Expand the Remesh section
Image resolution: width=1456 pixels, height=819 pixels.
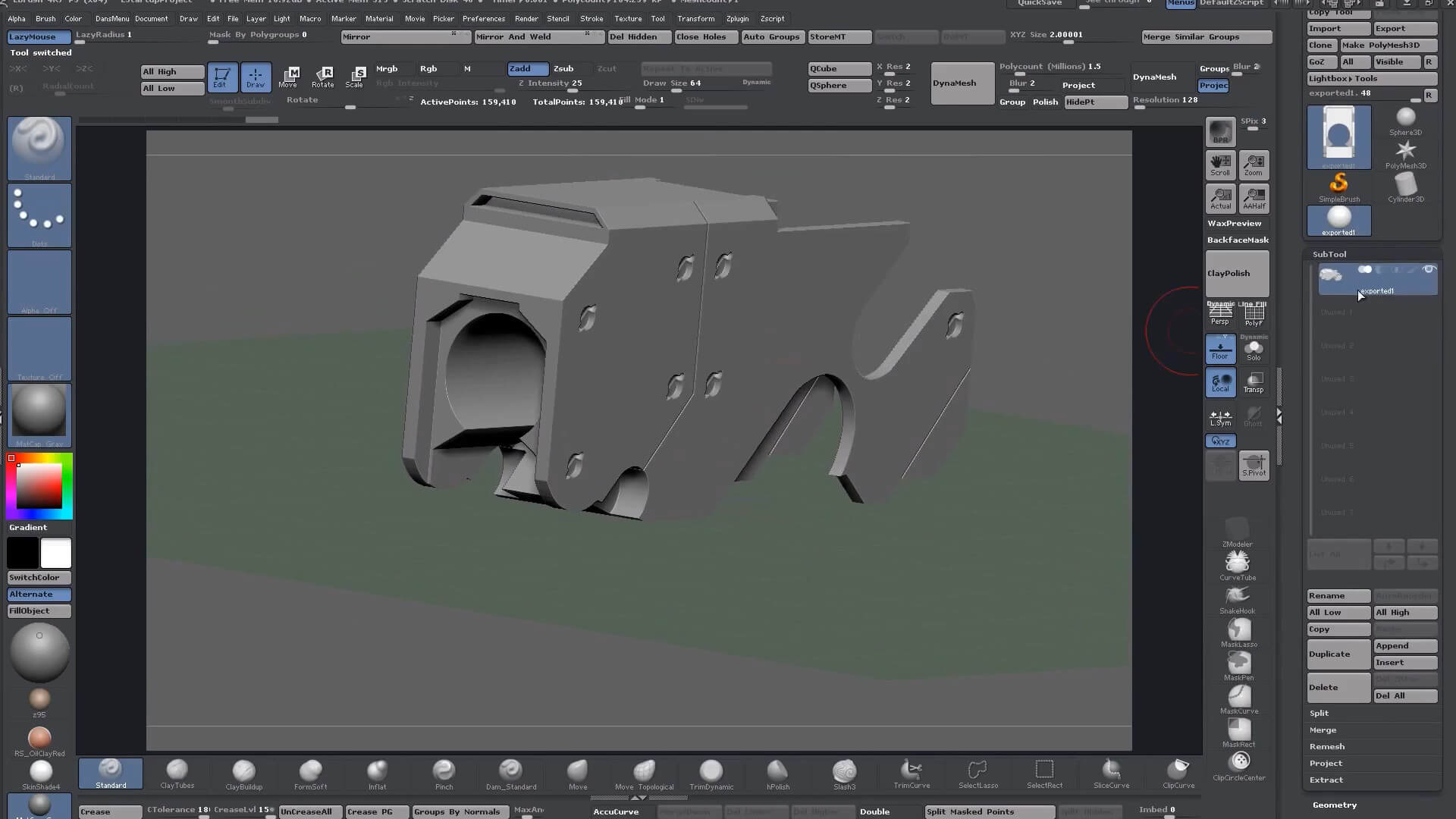coord(1326,746)
